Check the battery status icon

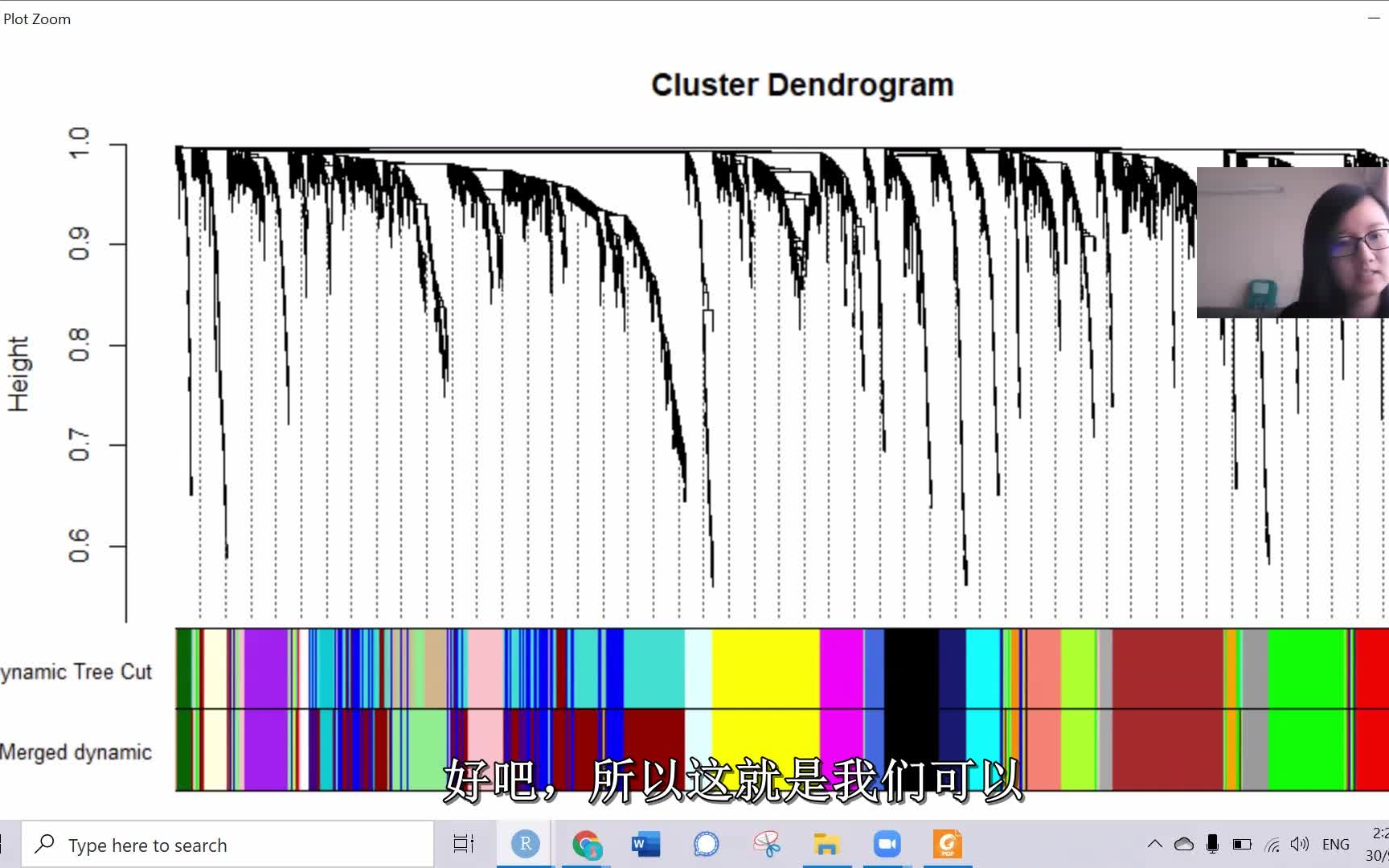[1242, 844]
